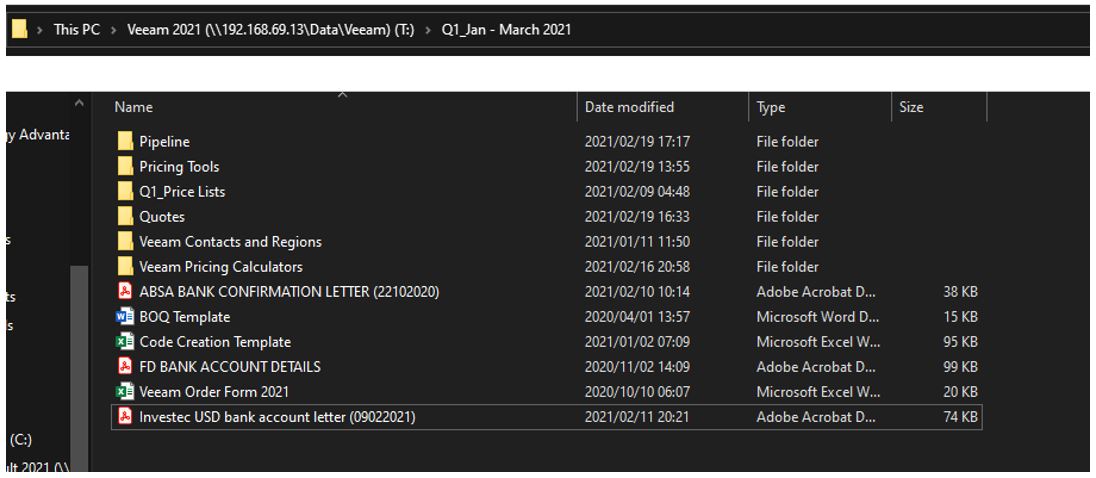This screenshot has width=1096, height=478.
Task: Click the Pipeline folder icon
Action: point(125,142)
